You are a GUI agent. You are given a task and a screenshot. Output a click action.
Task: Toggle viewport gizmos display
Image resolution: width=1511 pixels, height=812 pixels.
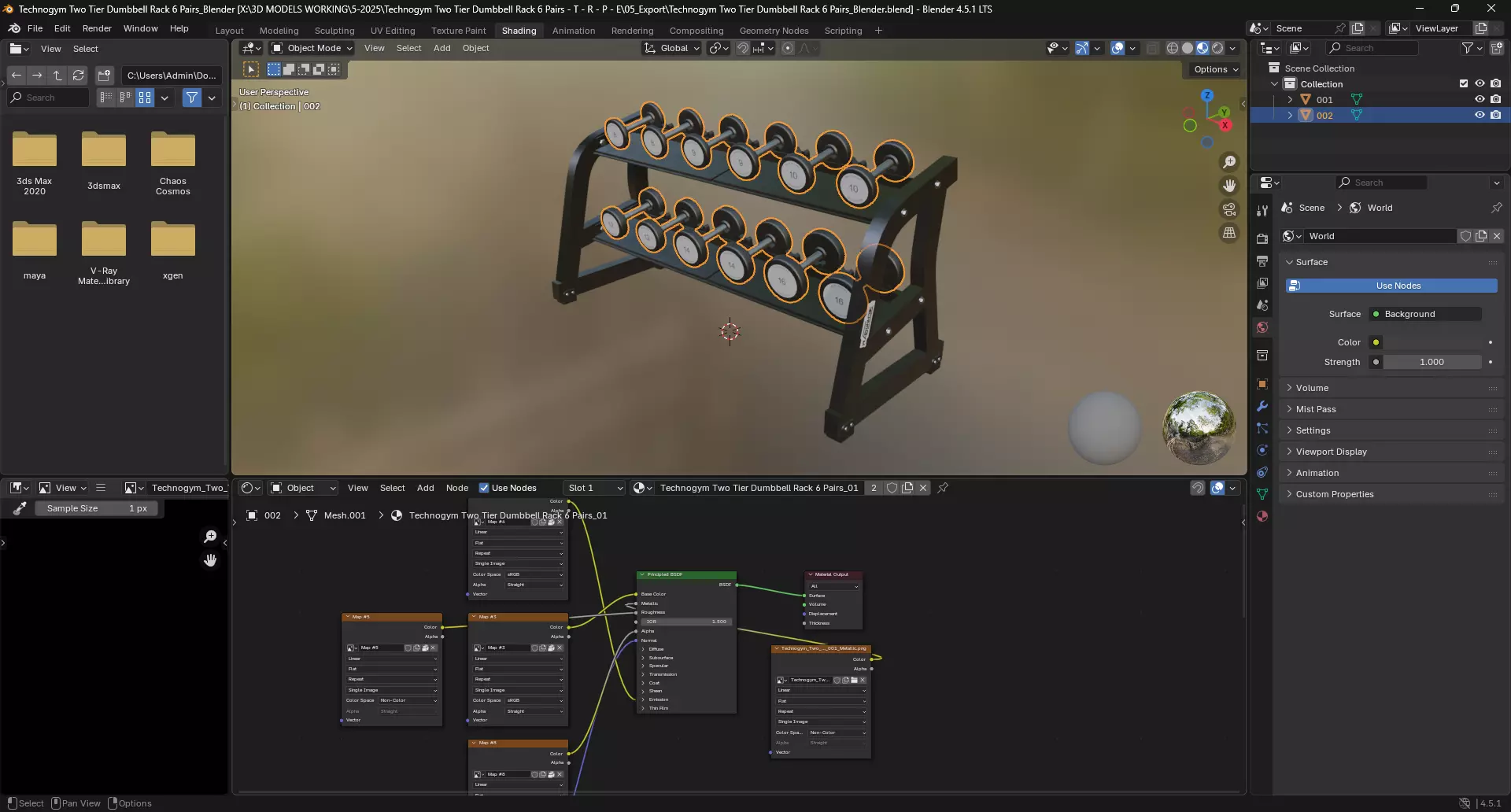pos(1082,48)
